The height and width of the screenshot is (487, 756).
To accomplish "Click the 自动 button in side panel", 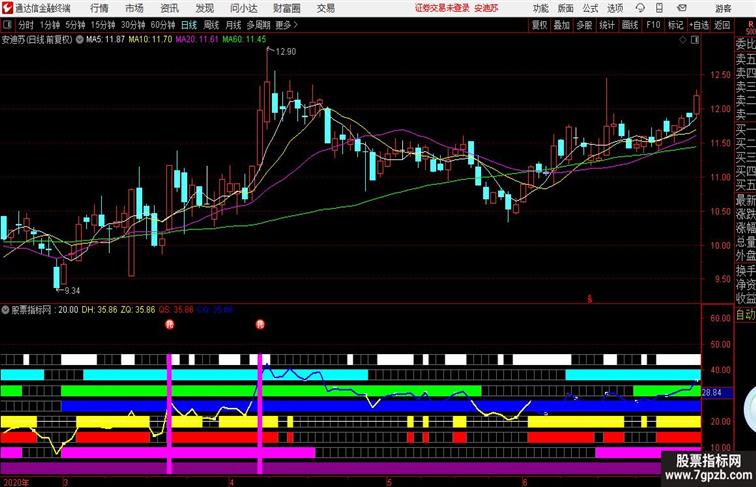I will point(745,315).
